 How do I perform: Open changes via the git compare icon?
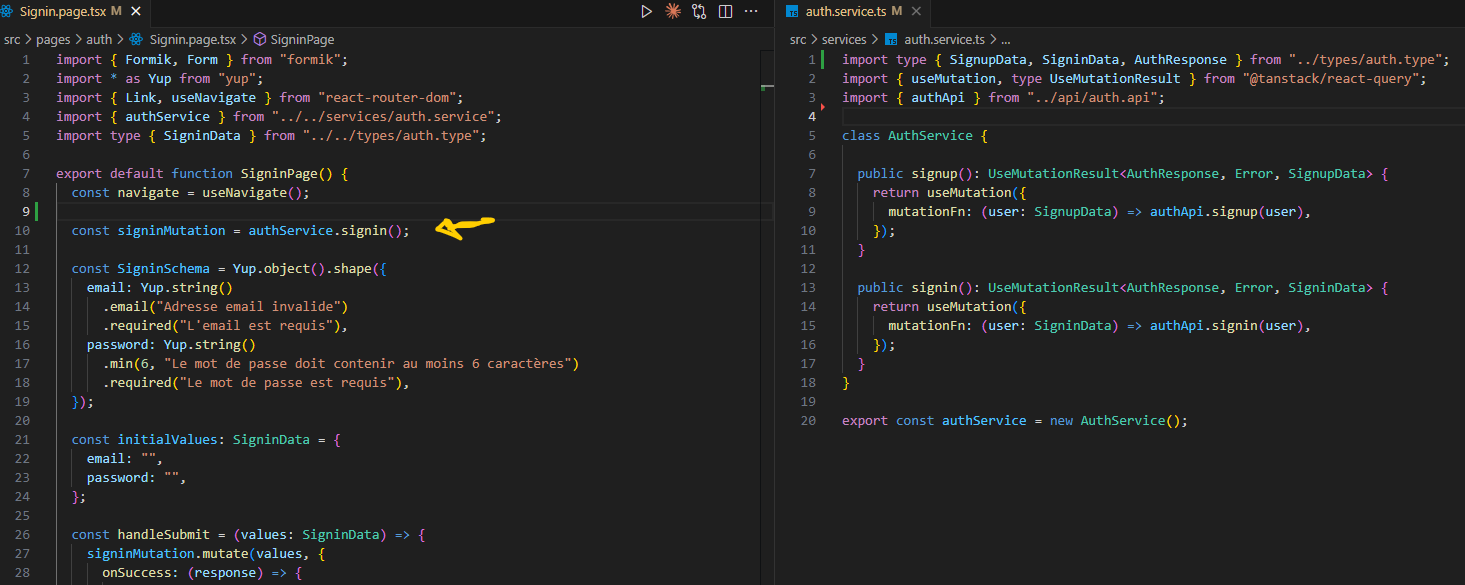pos(698,12)
